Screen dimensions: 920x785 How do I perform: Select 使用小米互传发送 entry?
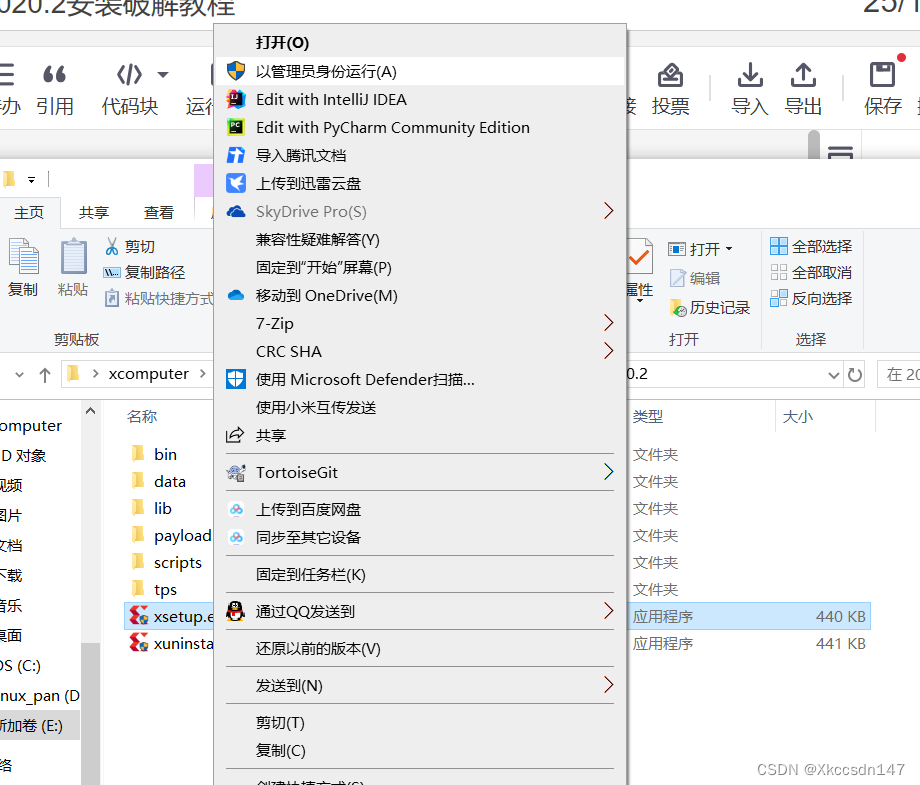[420, 407]
